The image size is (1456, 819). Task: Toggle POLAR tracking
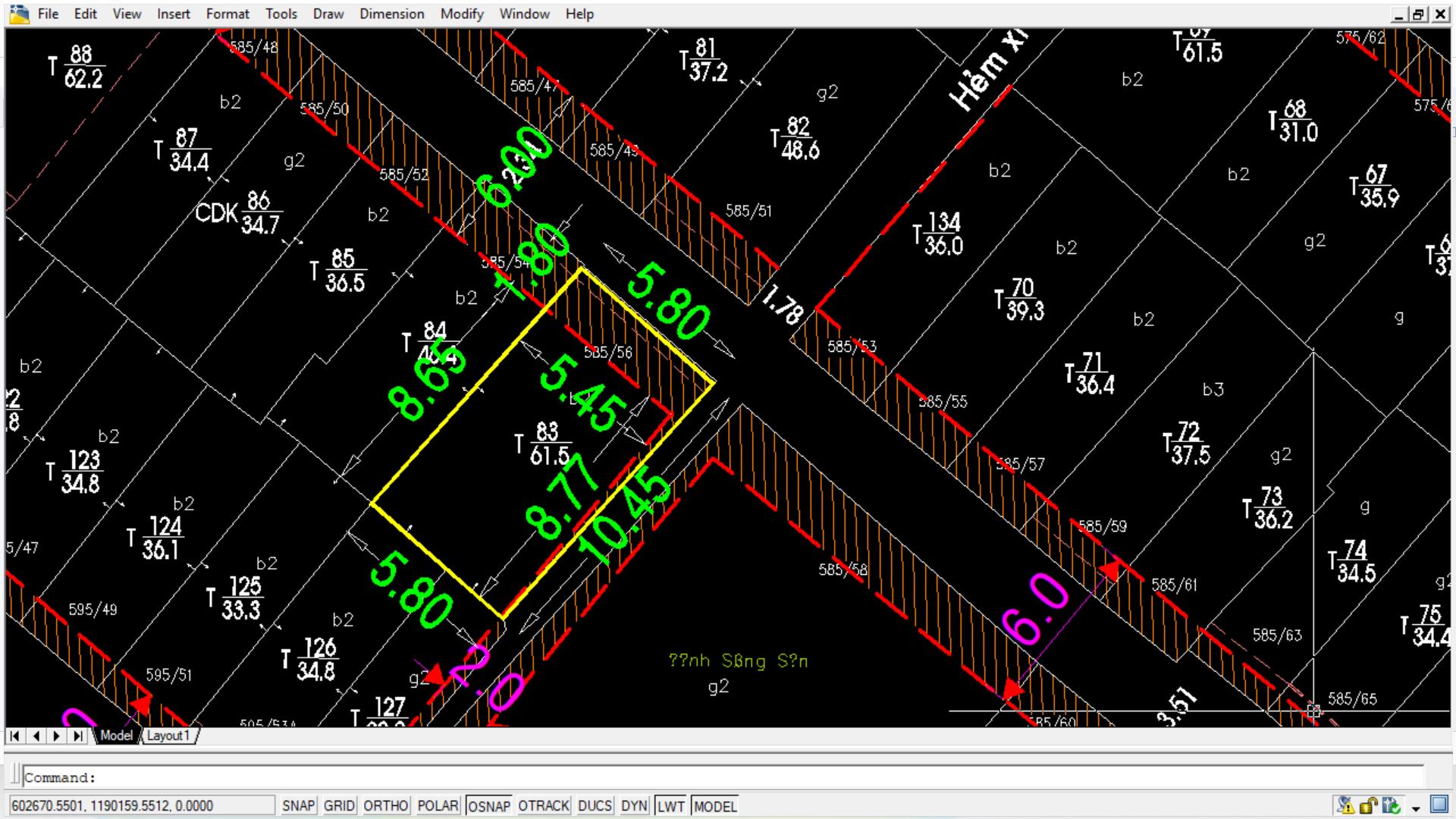(438, 806)
